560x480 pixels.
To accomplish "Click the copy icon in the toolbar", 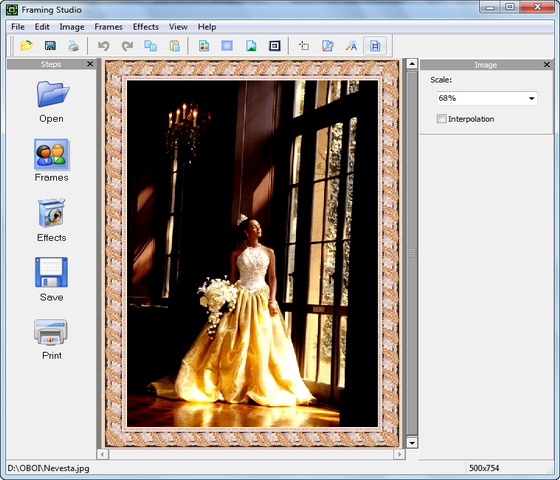I will (x=151, y=46).
